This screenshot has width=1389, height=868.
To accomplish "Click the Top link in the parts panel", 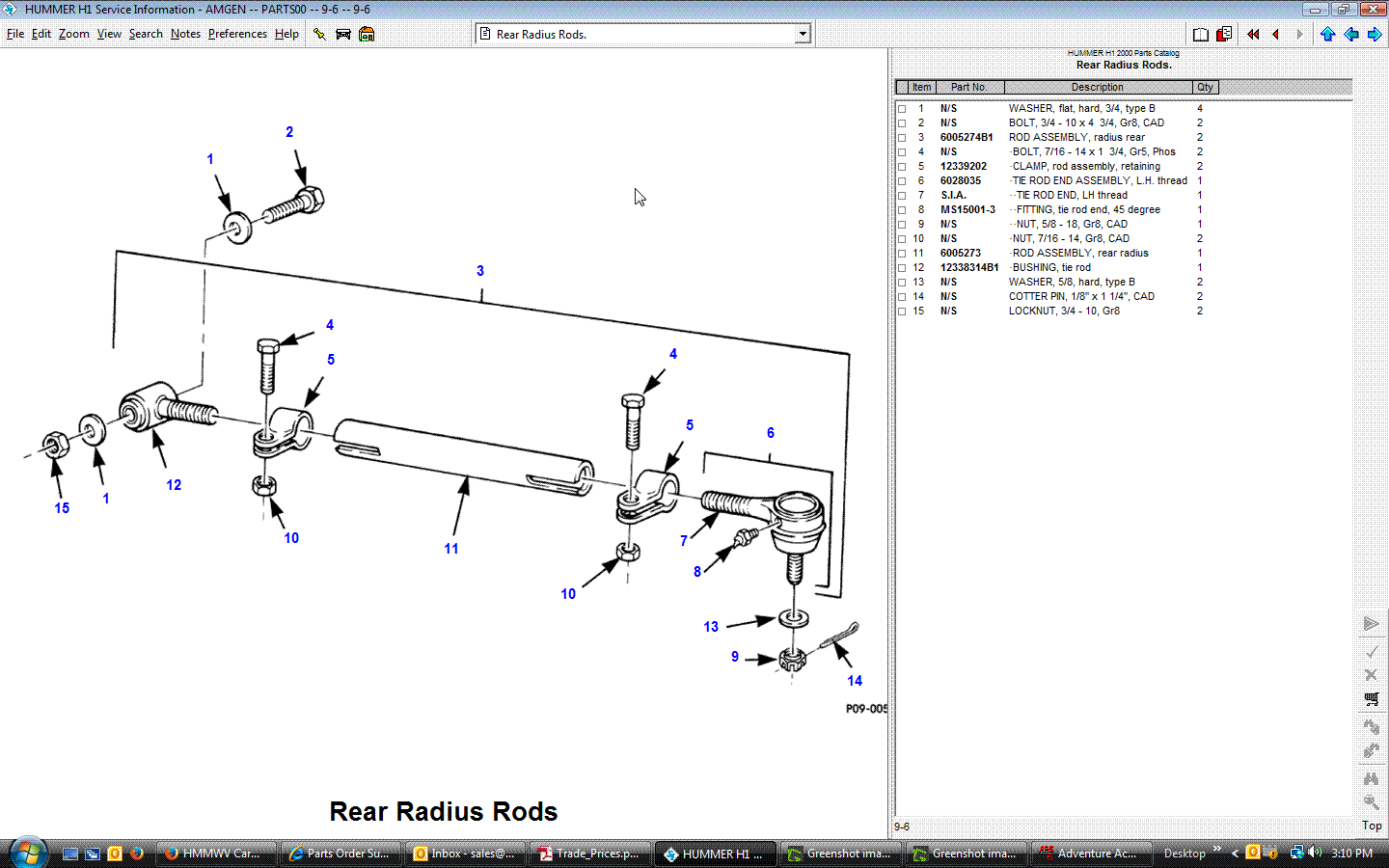I will pyautogui.click(x=1371, y=826).
